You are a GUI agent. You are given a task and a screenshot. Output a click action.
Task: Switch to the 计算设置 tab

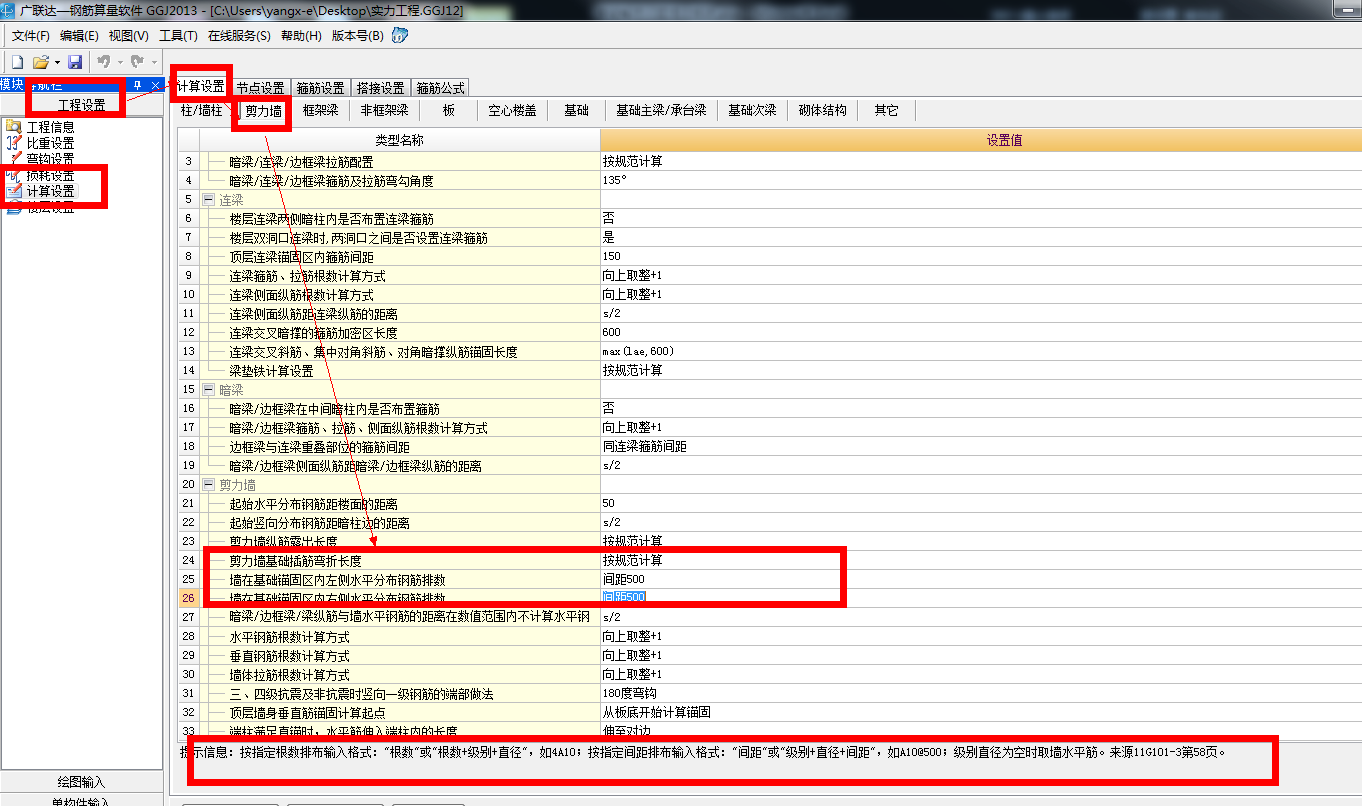click(201, 86)
